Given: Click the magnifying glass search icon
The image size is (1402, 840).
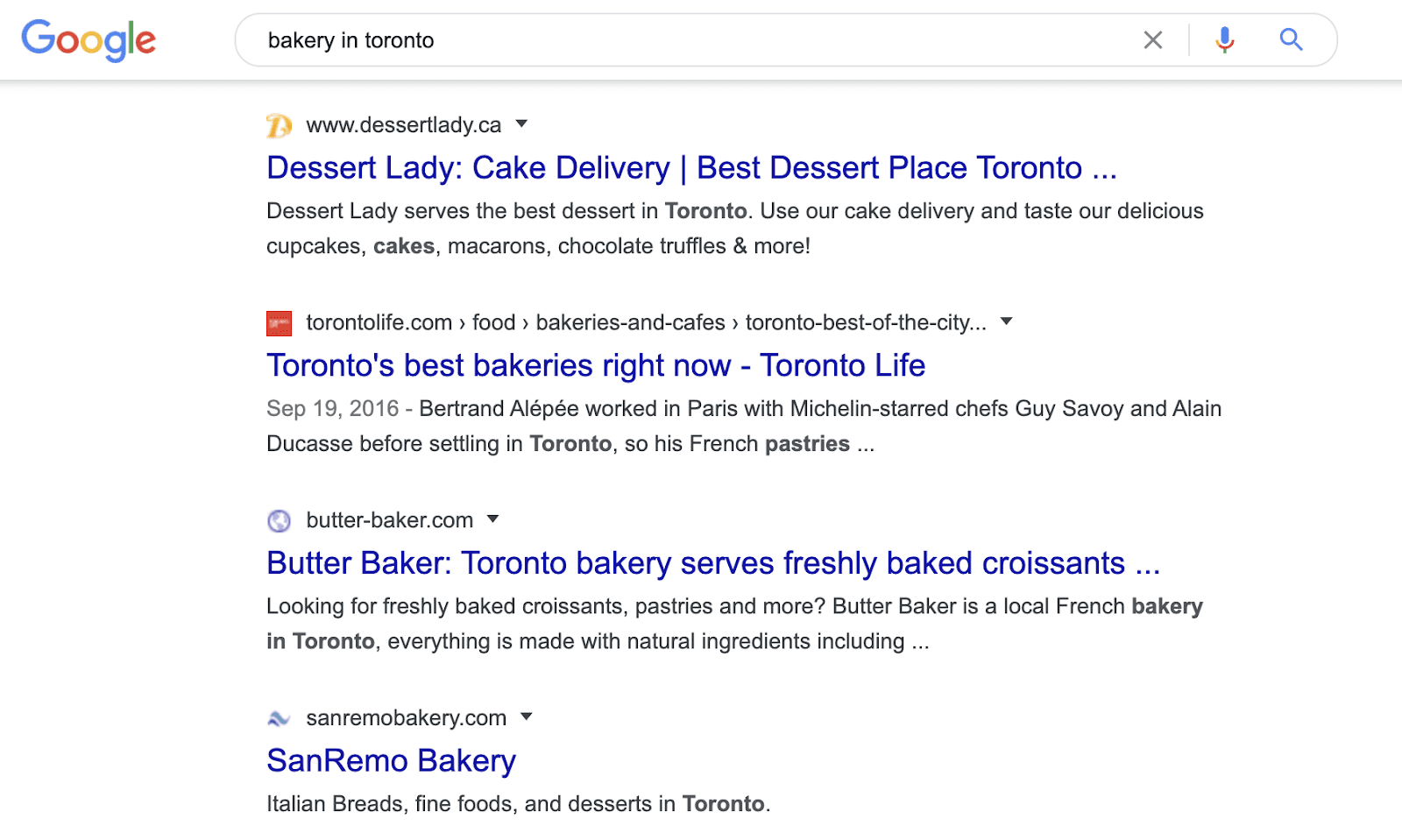Looking at the screenshot, I should click(1291, 39).
